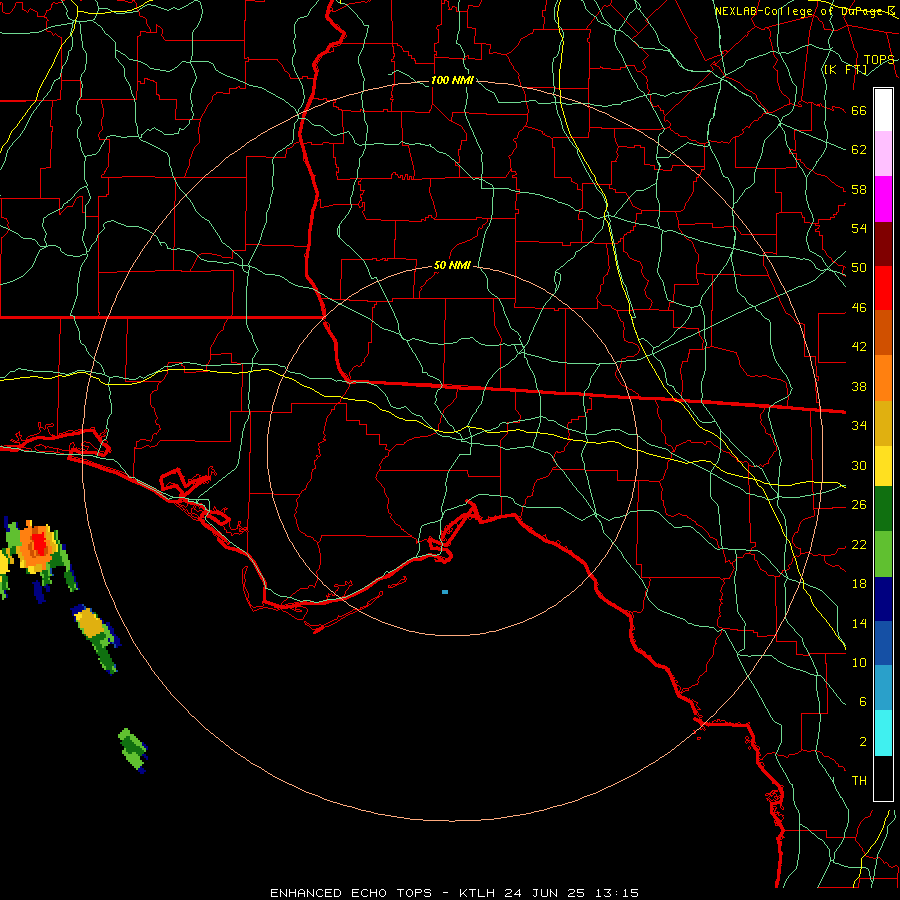Select the 58 scale label
900x900 pixels.
click(859, 189)
